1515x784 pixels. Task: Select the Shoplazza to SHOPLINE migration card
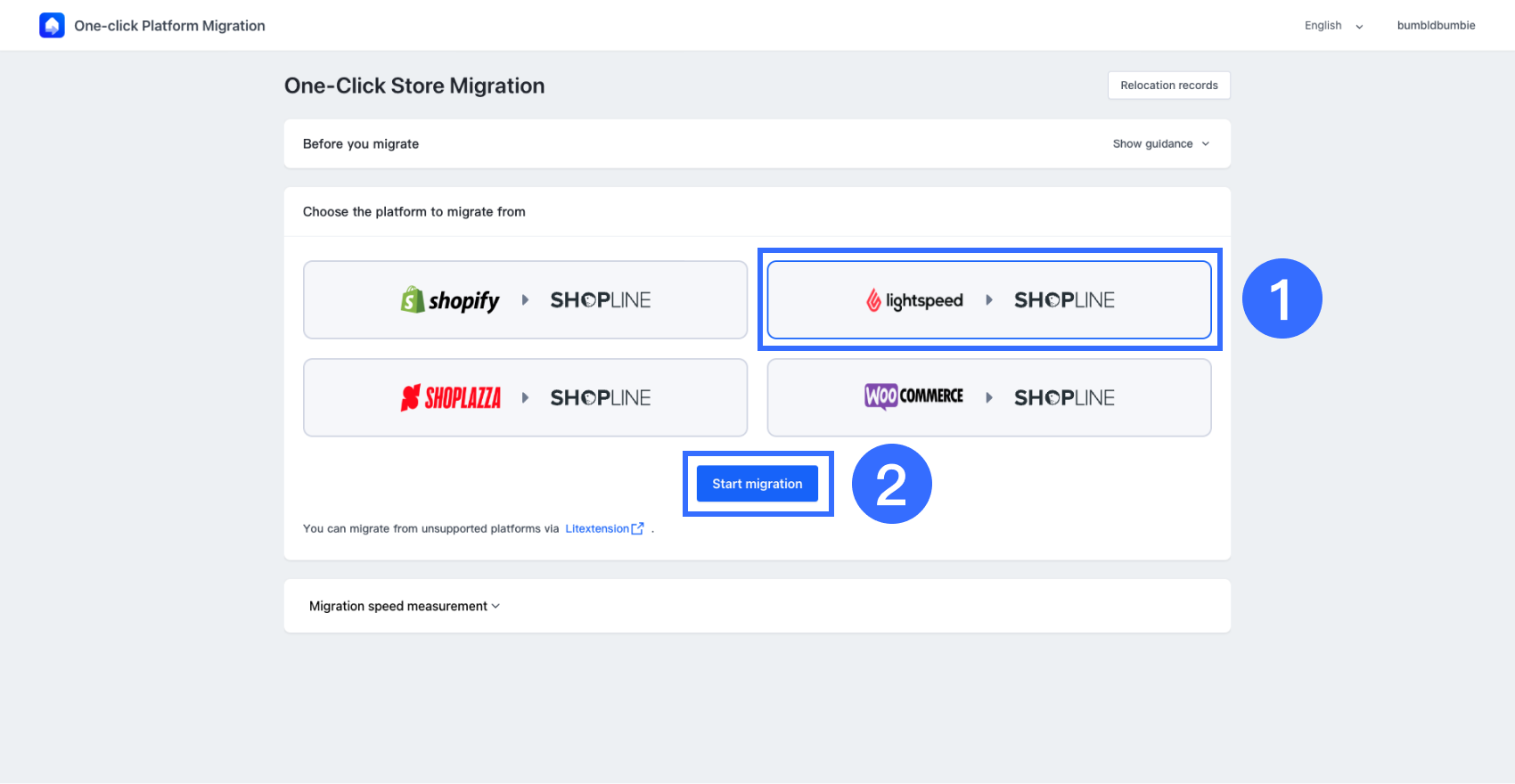tap(525, 397)
